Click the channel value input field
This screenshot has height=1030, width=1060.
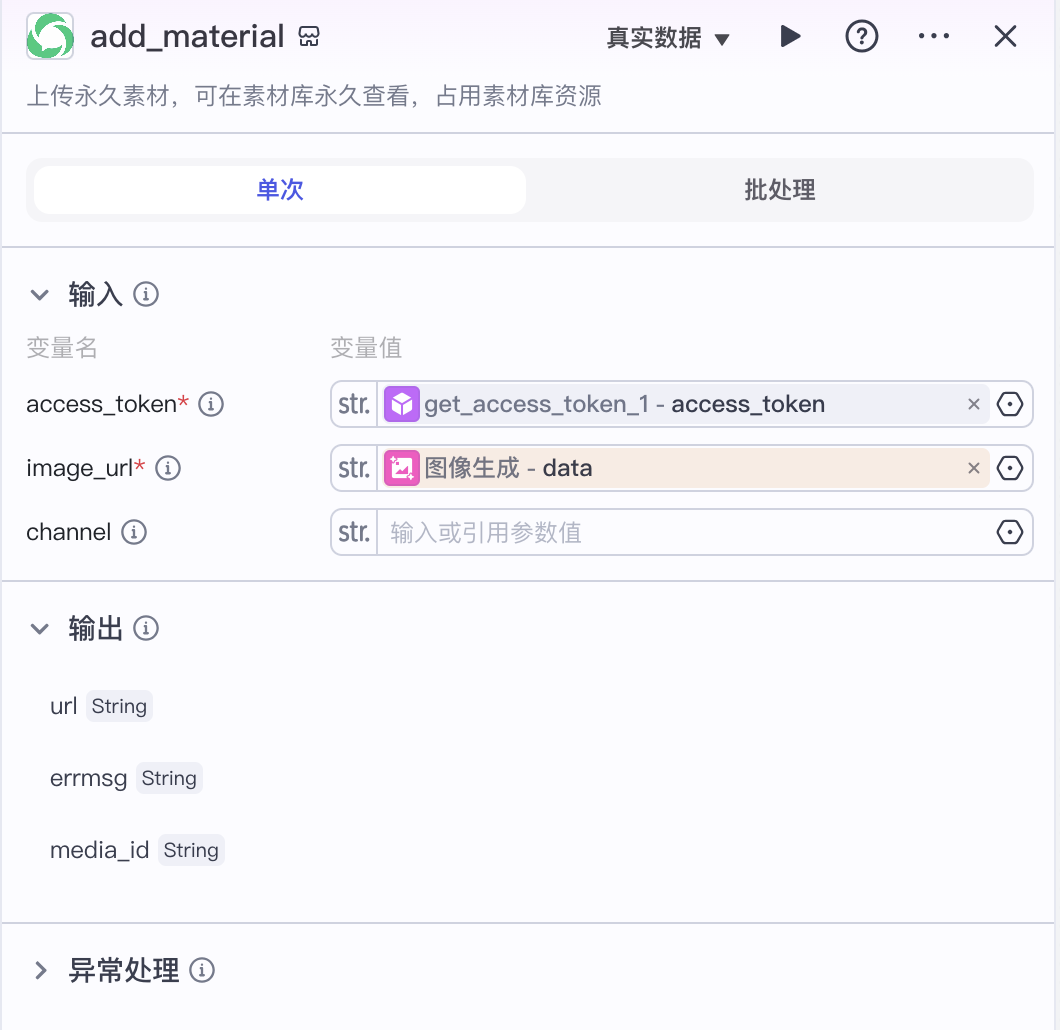(684, 532)
